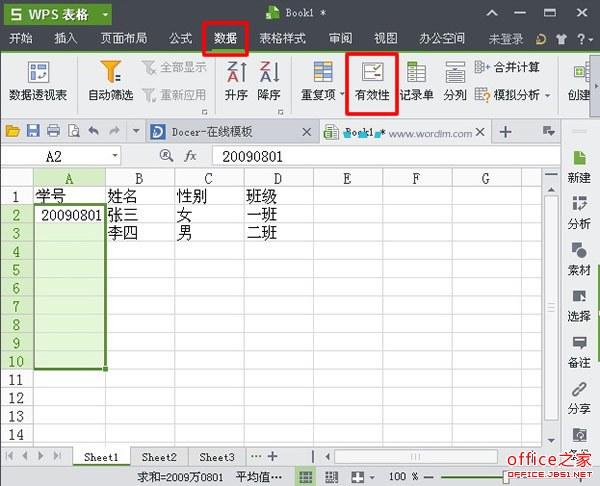This screenshot has height=486, width=600.
Task: Click 新建 in the right sidebar
Action: [x=579, y=167]
